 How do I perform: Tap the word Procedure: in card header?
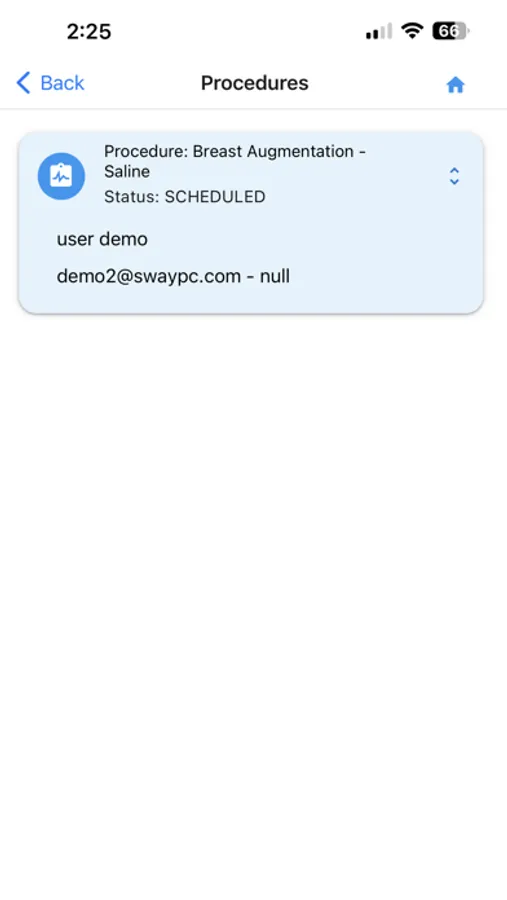[146, 152]
